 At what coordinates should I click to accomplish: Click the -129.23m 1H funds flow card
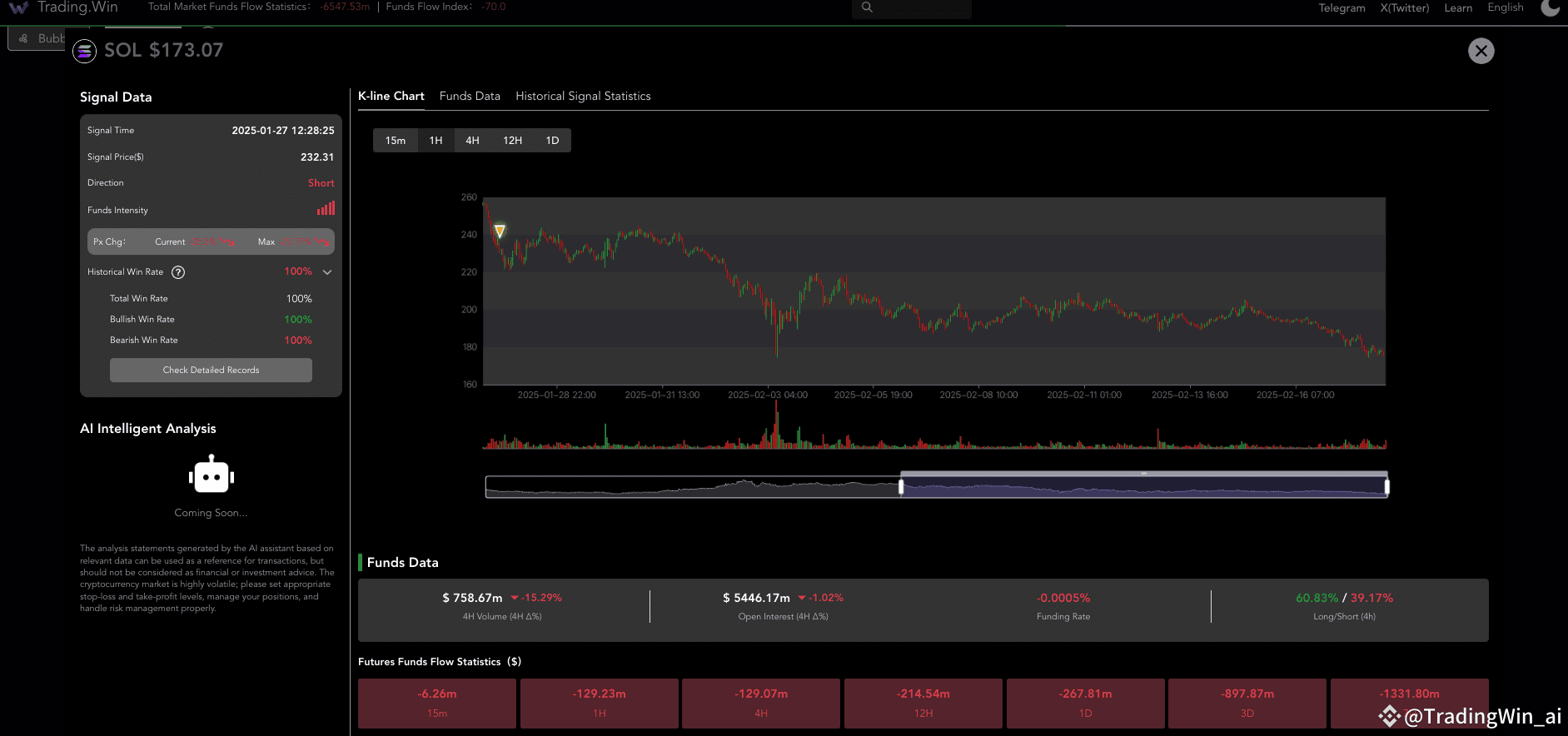click(599, 704)
